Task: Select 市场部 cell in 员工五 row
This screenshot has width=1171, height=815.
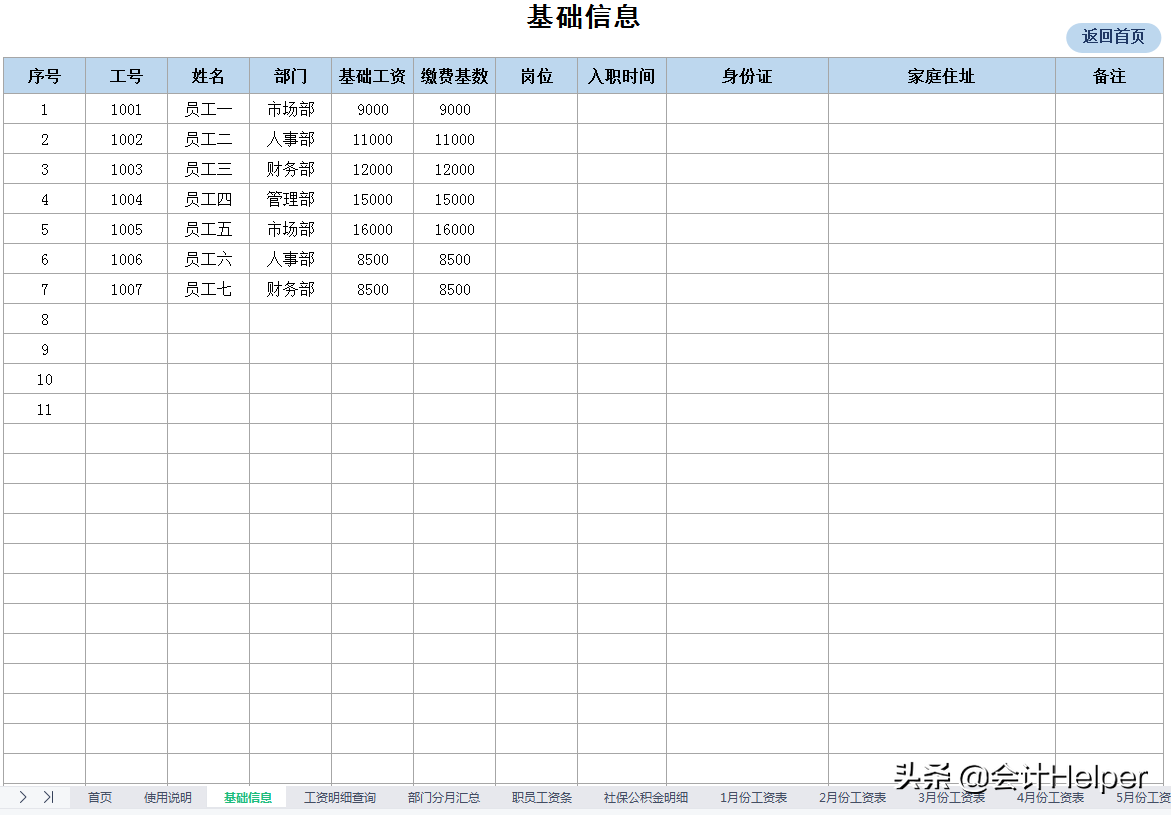Action: [291, 229]
